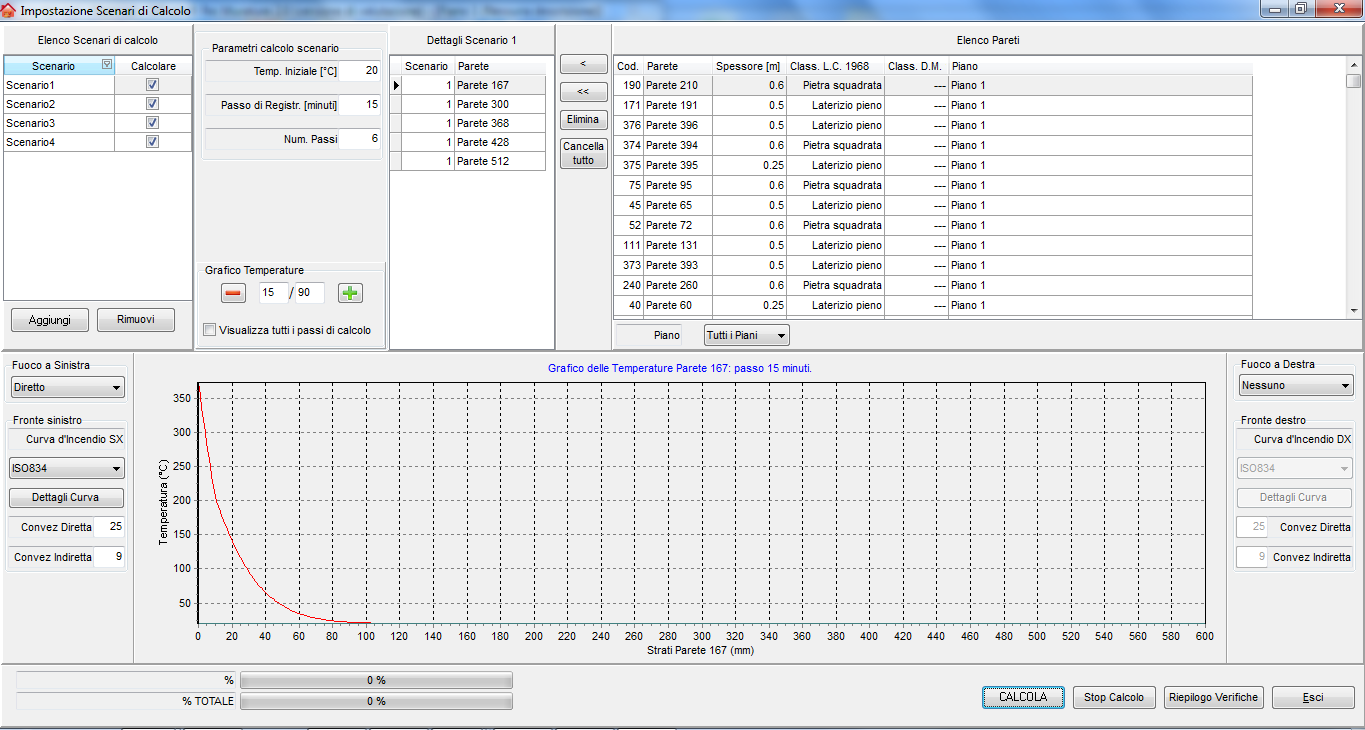Click the left Convez Diretta value field
The width and height of the screenshot is (1365, 730).
(109, 527)
